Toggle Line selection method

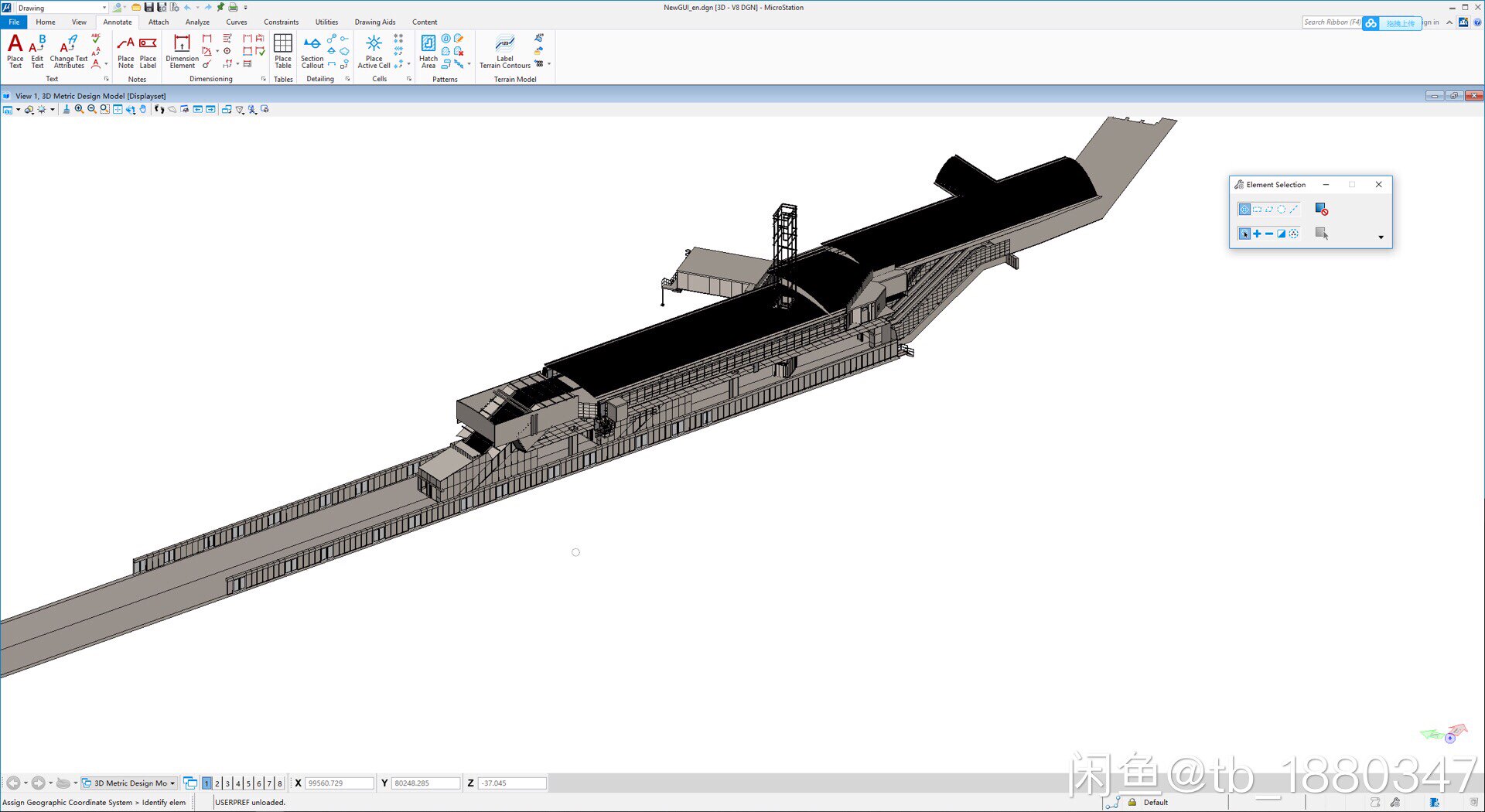(x=1294, y=210)
